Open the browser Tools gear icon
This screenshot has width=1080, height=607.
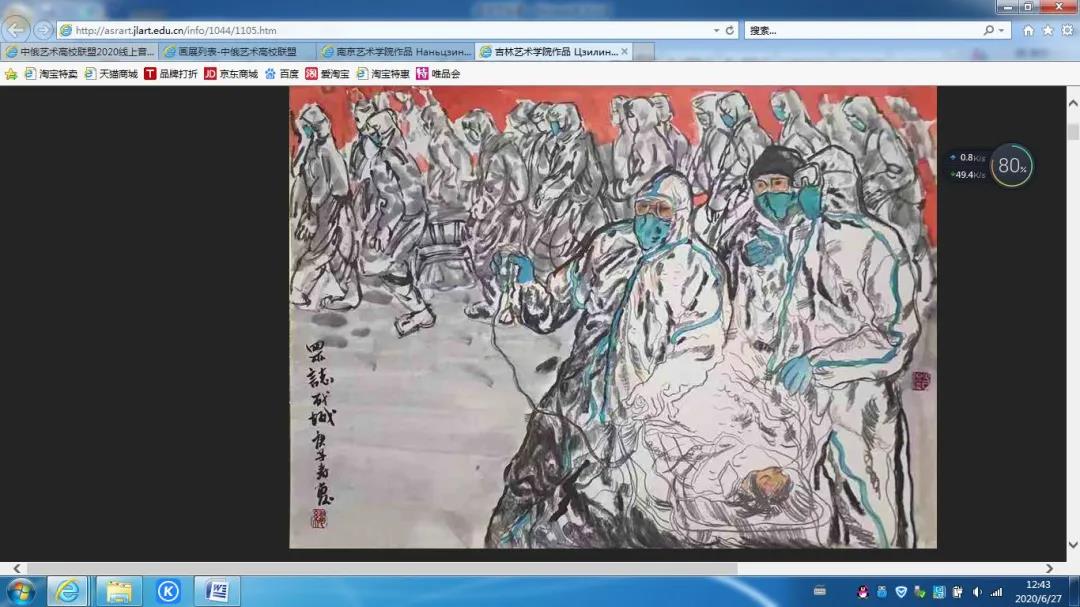pos(1066,30)
